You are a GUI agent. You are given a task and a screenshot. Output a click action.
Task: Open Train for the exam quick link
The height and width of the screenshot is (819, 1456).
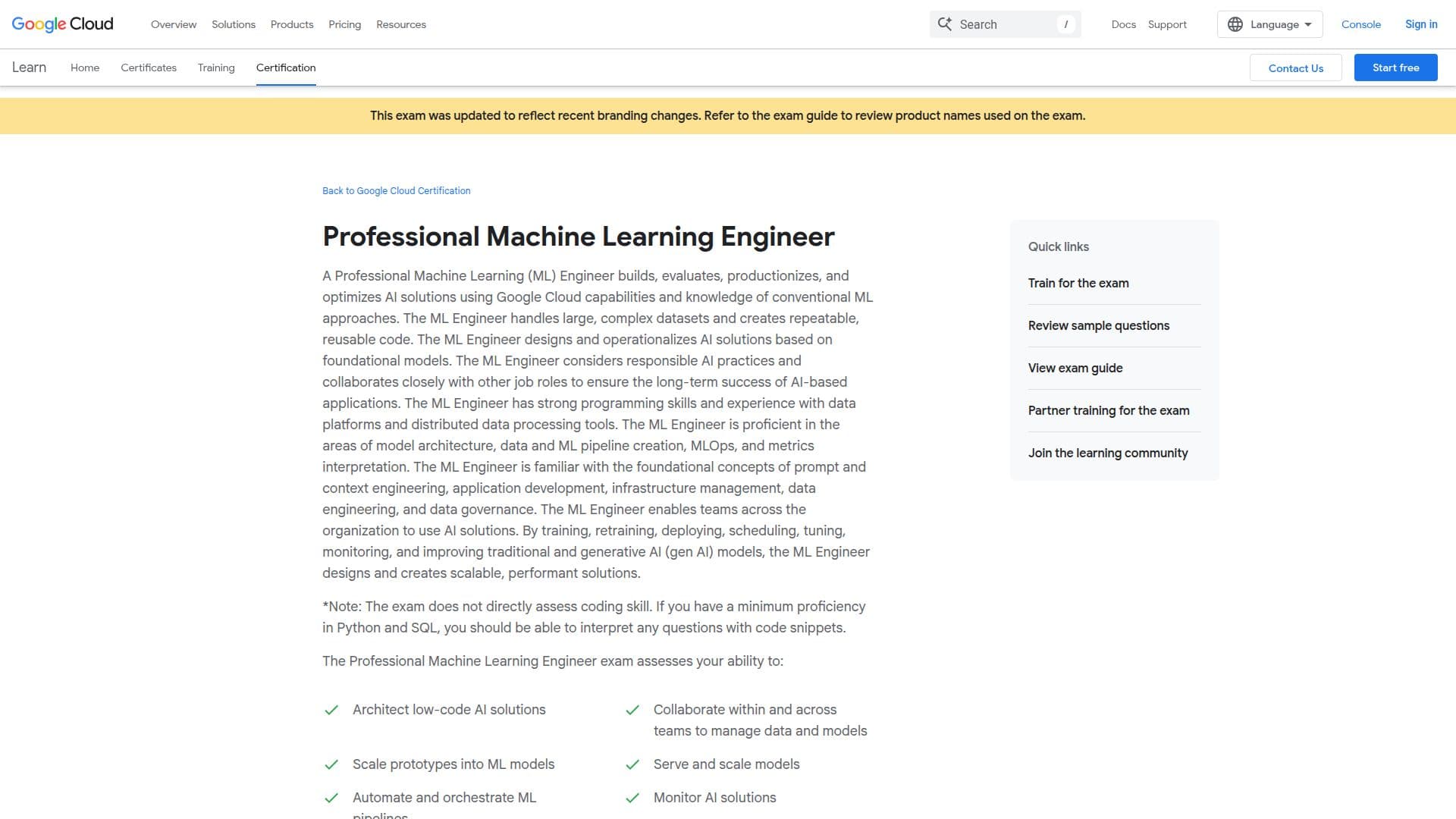point(1078,283)
